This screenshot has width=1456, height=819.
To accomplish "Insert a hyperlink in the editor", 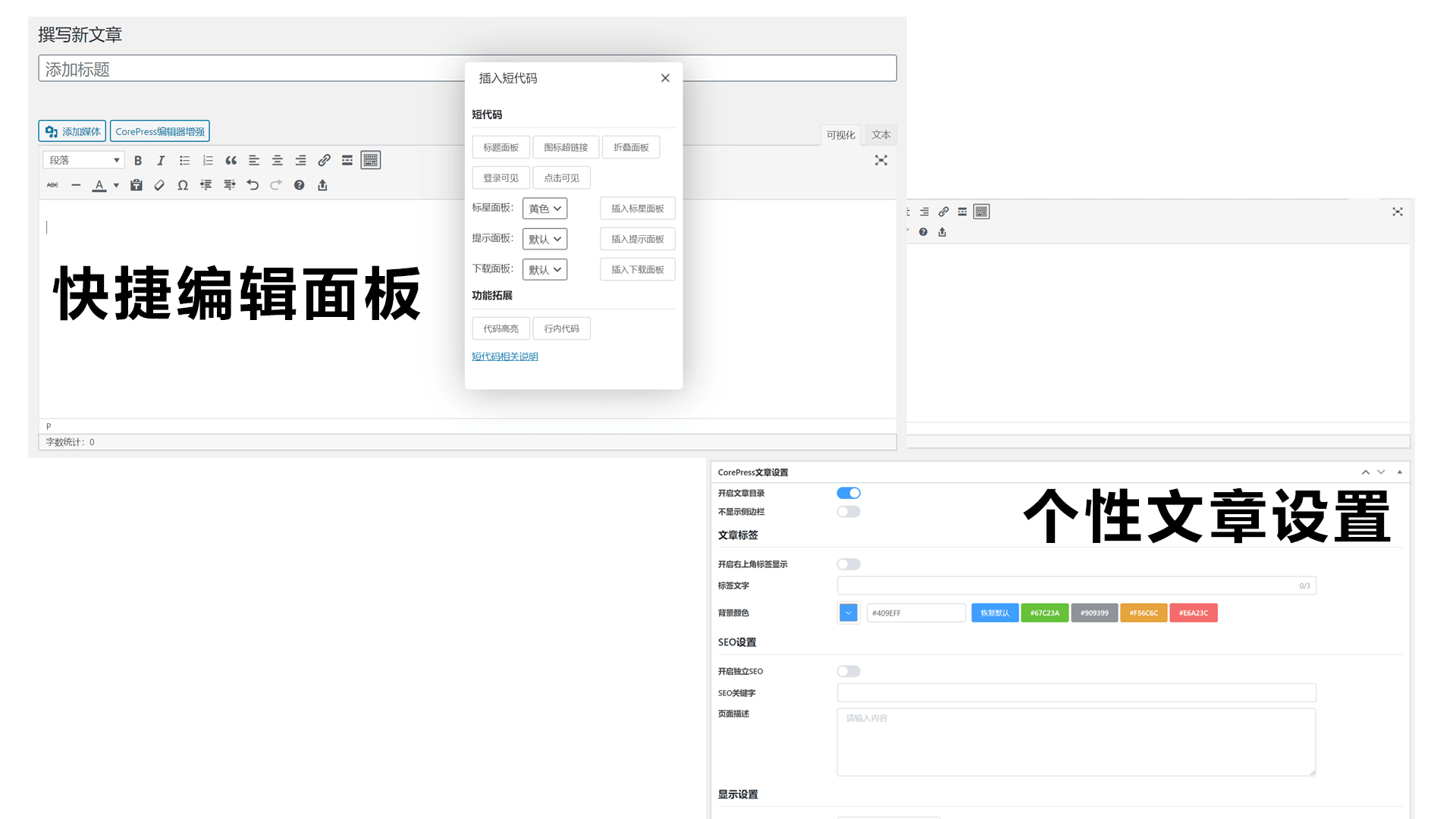I will (x=324, y=160).
